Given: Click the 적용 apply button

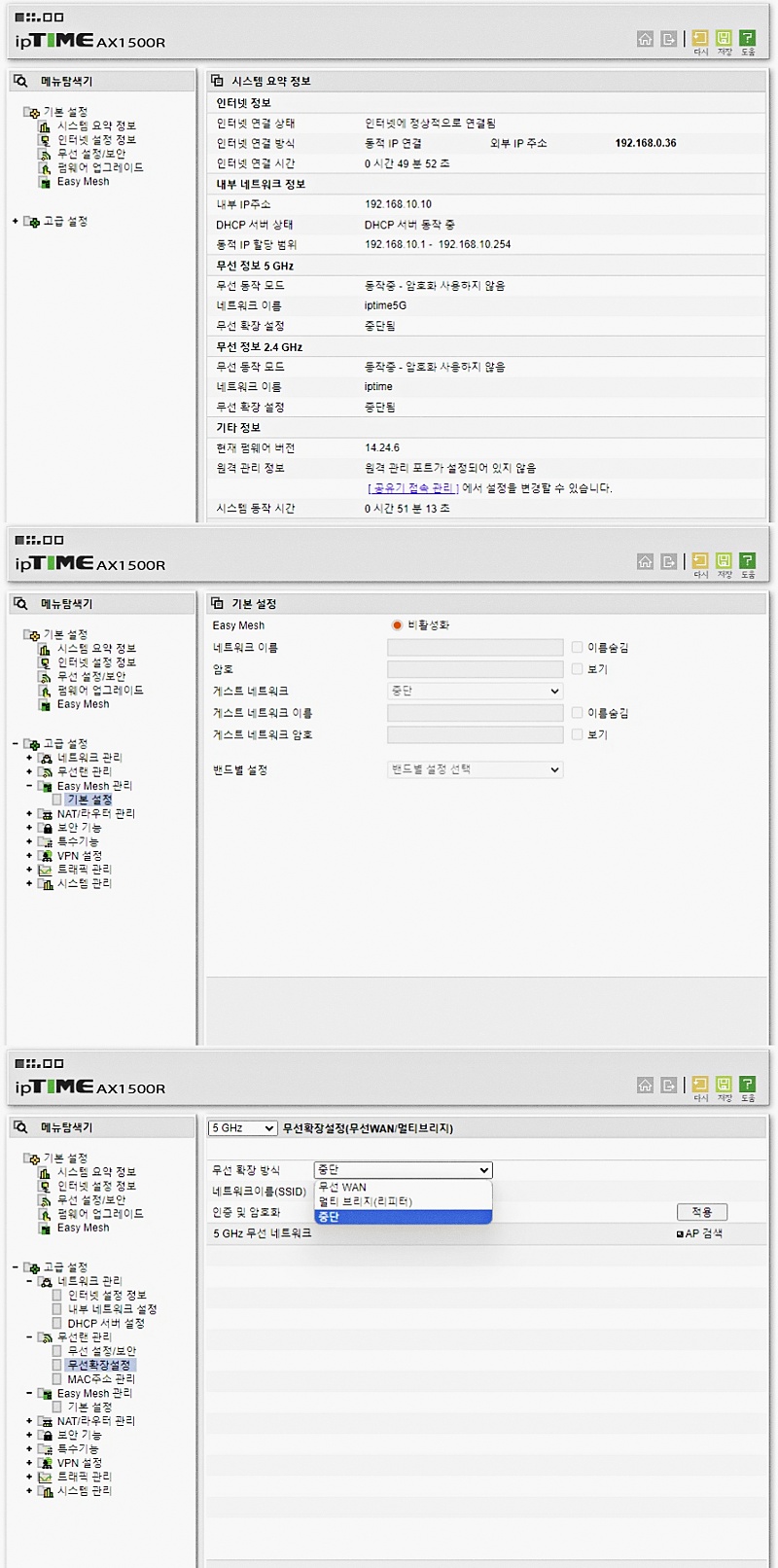Looking at the screenshot, I should click(702, 1212).
